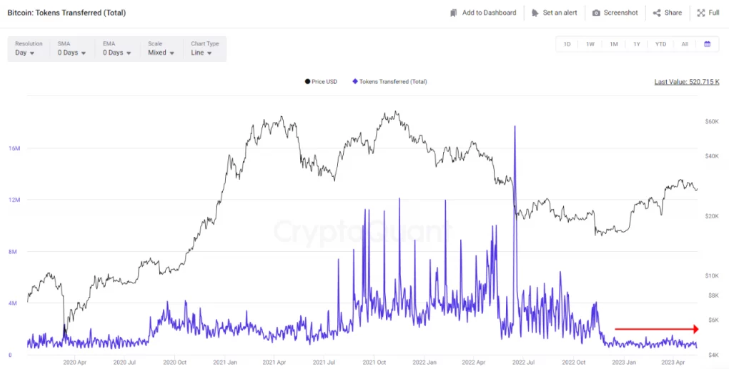Click the Set an alert bell icon
The height and width of the screenshot is (374, 731).
535,13
